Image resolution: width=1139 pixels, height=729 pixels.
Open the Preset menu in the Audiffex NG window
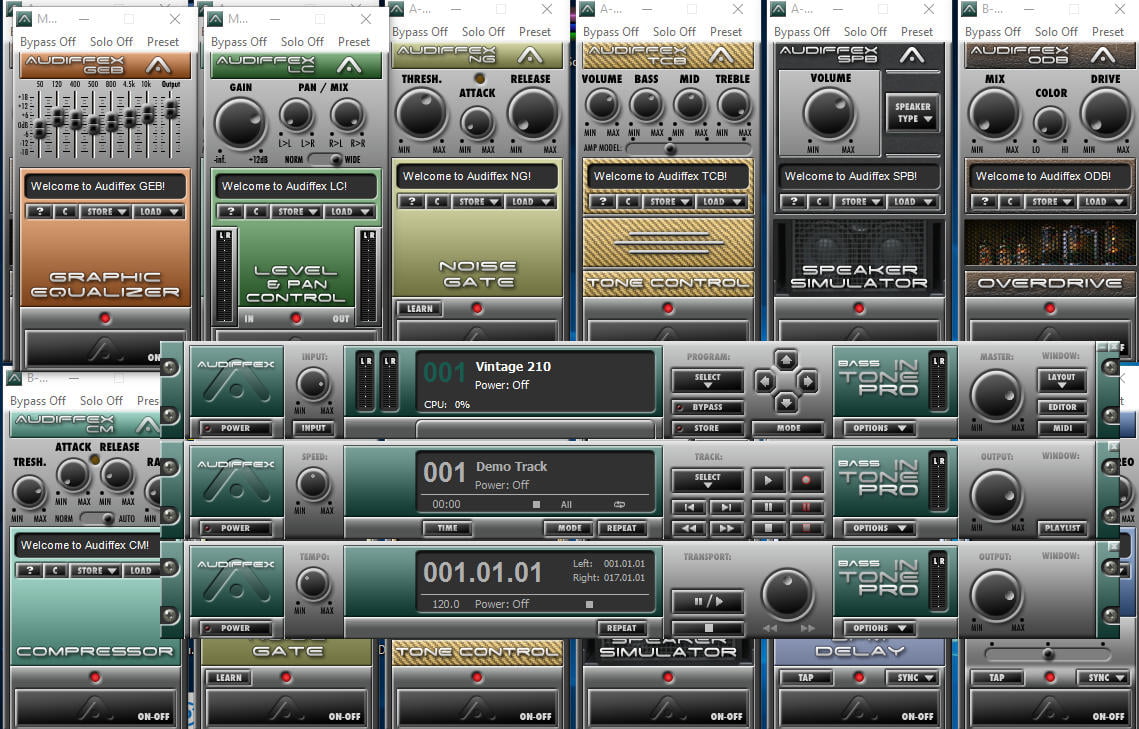tap(535, 31)
